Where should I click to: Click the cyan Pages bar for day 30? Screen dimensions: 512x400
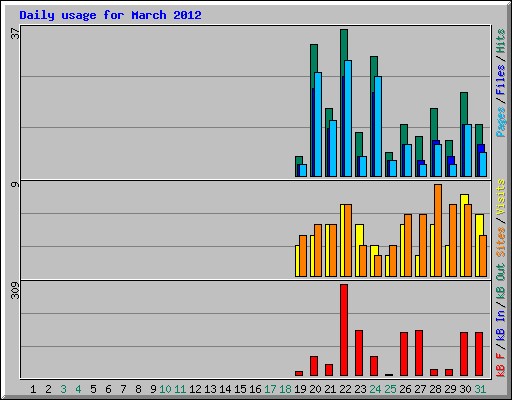tap(468, 150)
